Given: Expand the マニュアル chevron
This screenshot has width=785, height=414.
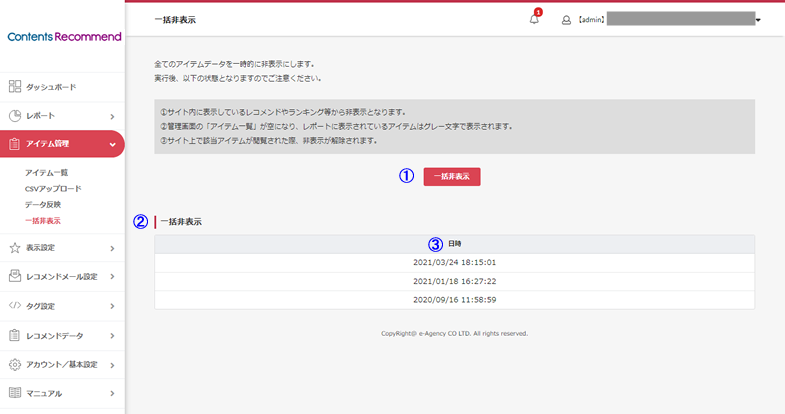Looking at the screenshot, I should pyautogui.click(x=112, y=393).
